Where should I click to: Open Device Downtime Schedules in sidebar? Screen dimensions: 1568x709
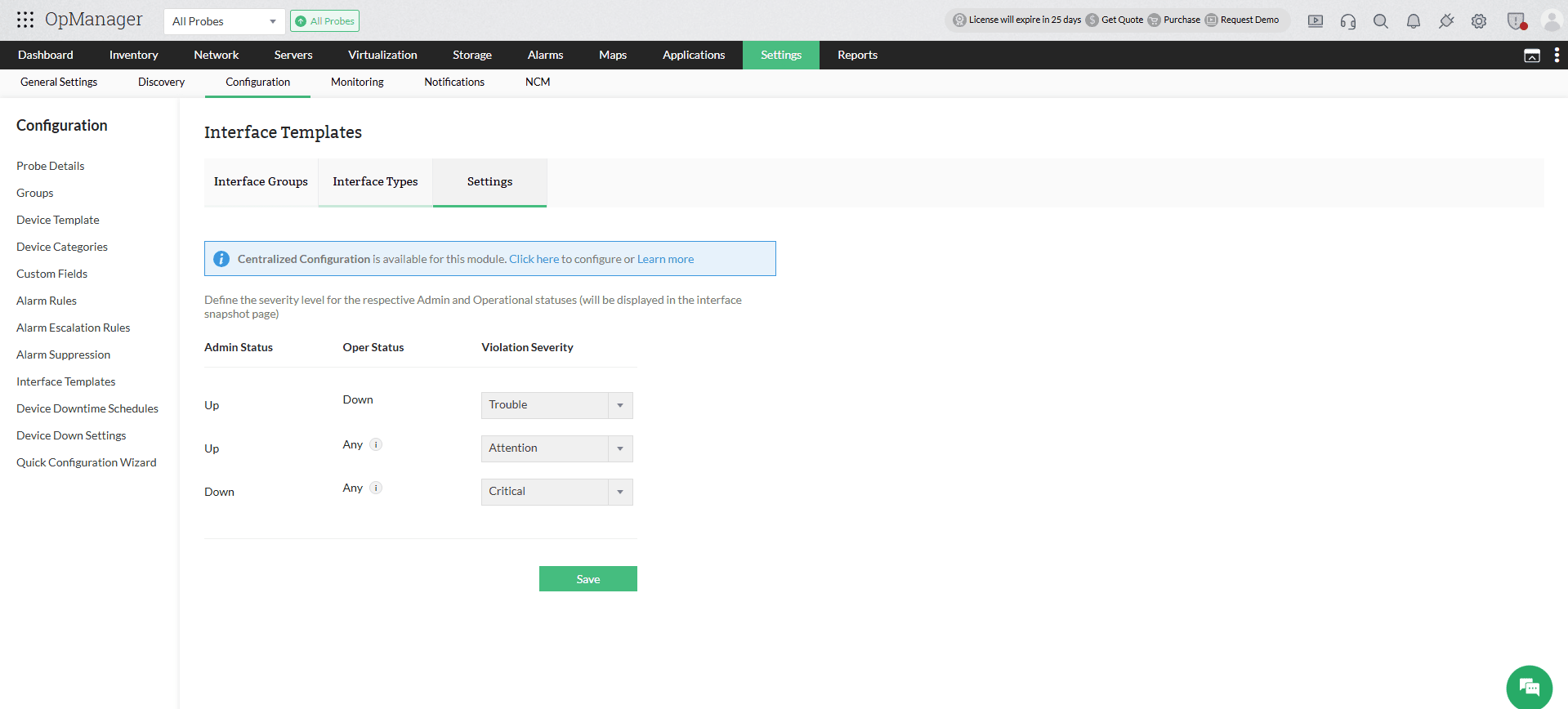87,408
